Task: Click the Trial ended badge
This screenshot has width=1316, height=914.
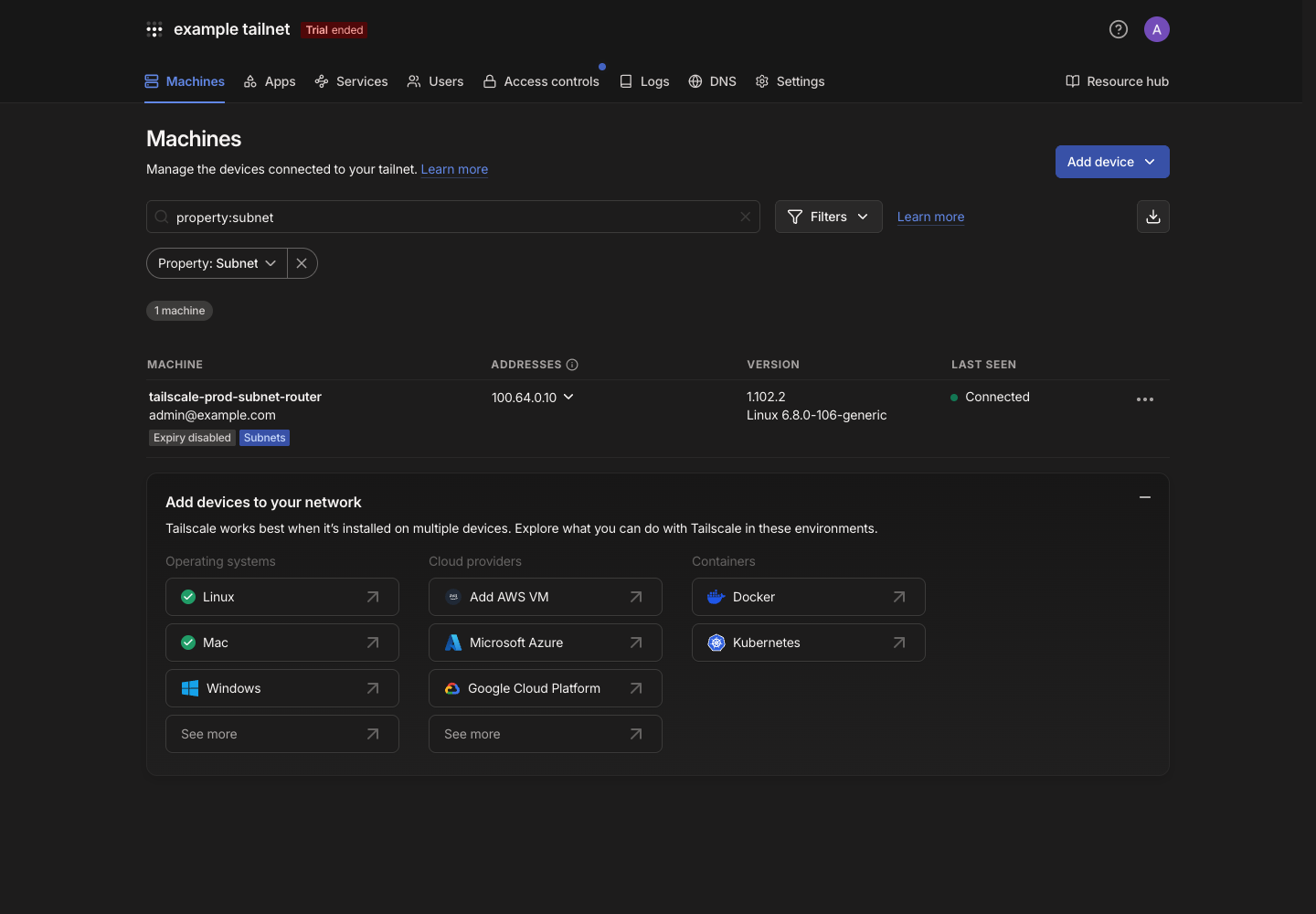Action: tap(334, 30)
